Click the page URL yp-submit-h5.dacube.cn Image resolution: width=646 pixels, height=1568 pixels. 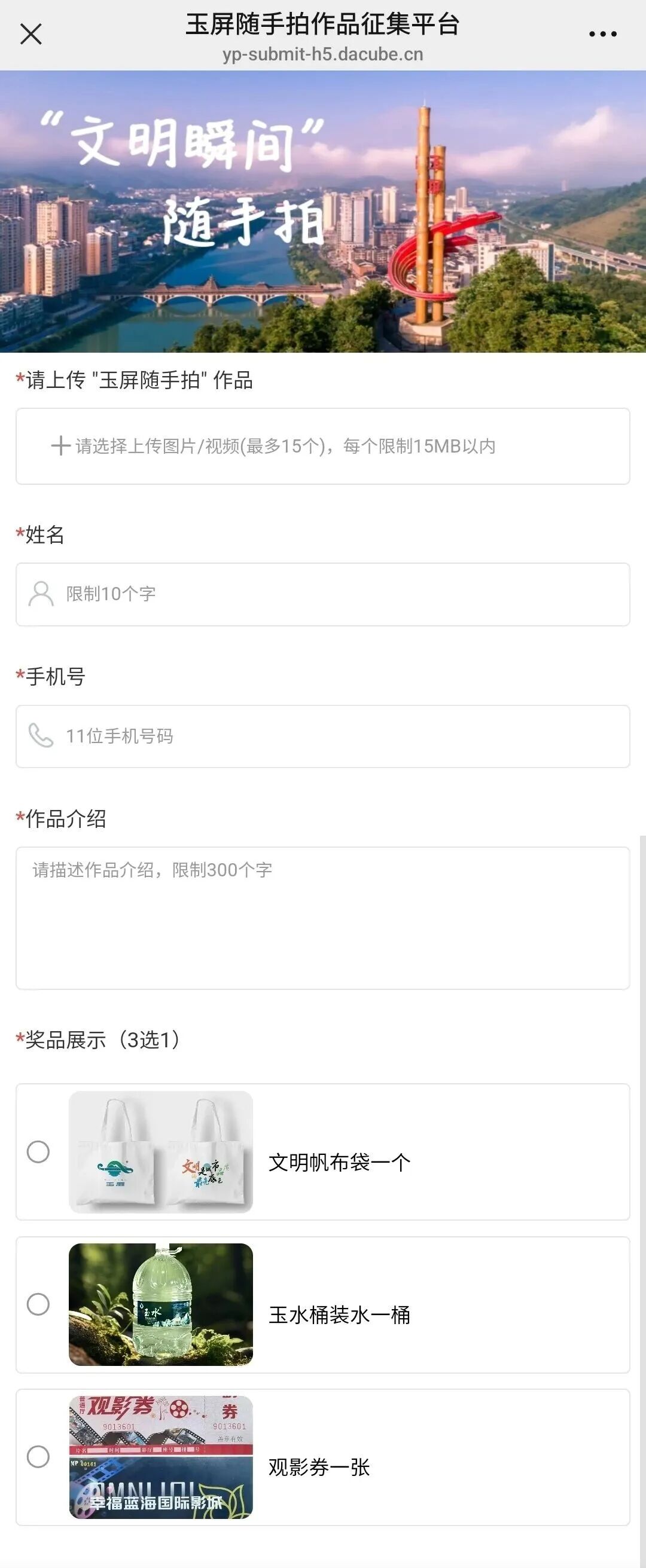coord(322,54)
